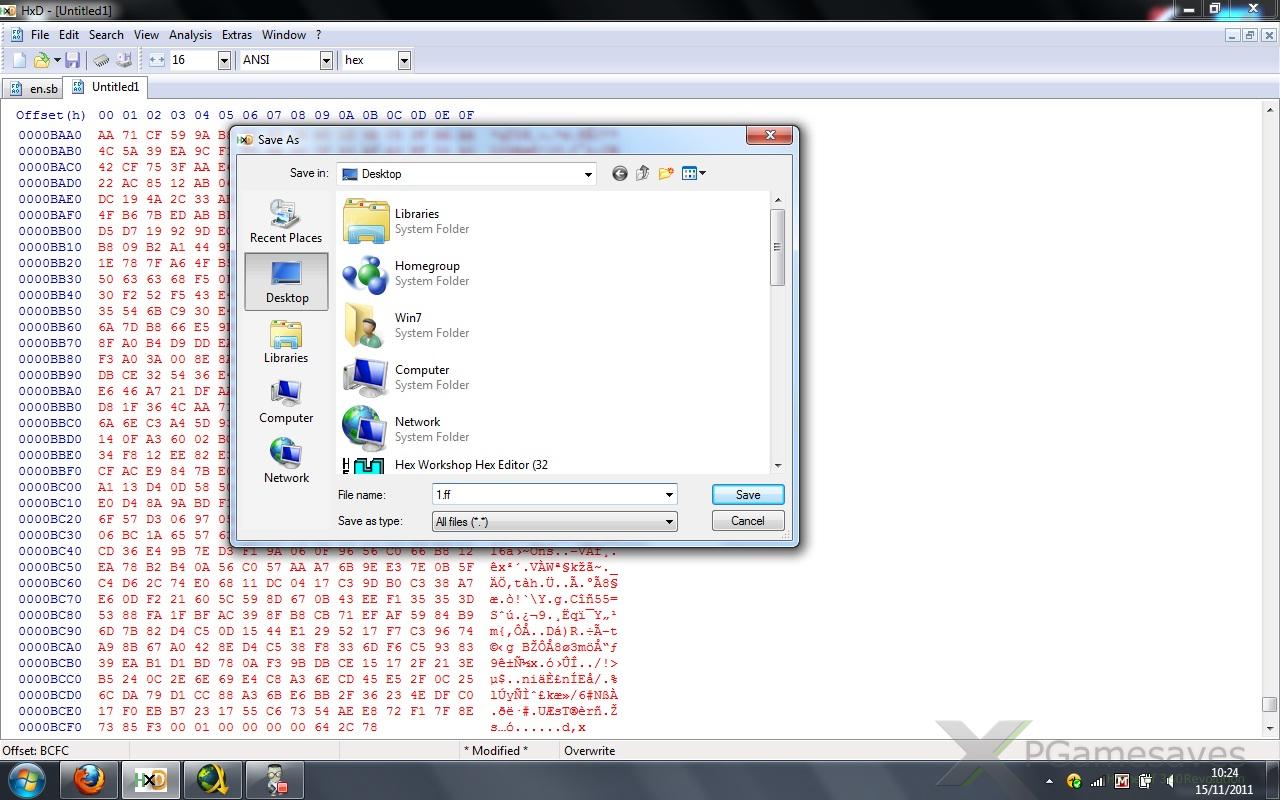1280x800 pixels.
Task: Switch to the en.sb tab
Action: pyautogui.click(x=33, y=89)
